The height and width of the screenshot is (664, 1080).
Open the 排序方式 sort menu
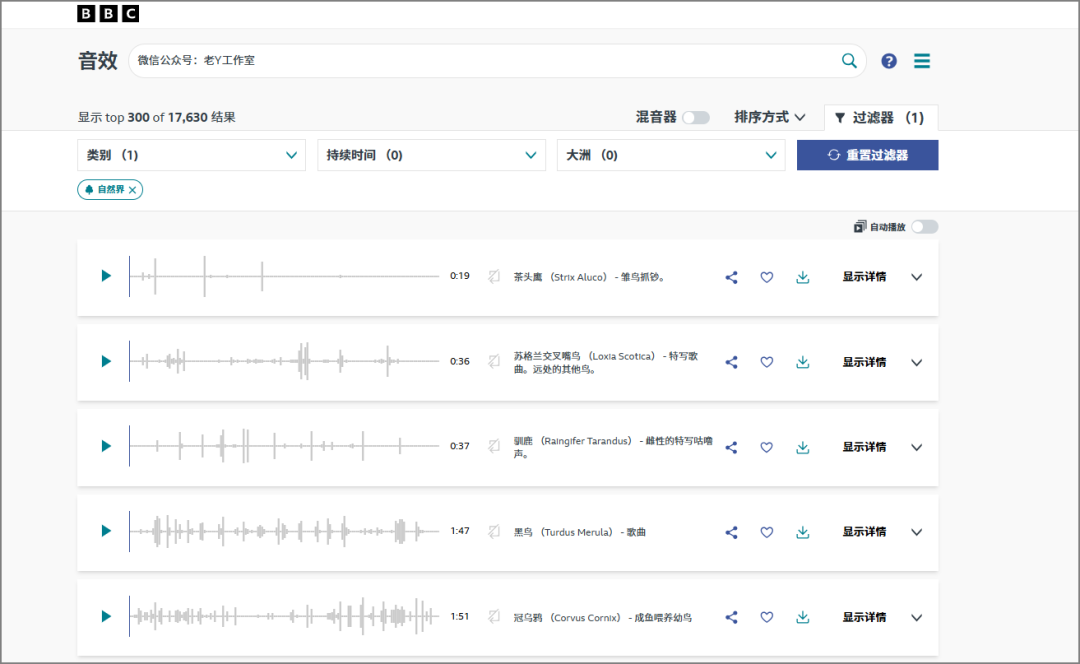pos(770,117)
